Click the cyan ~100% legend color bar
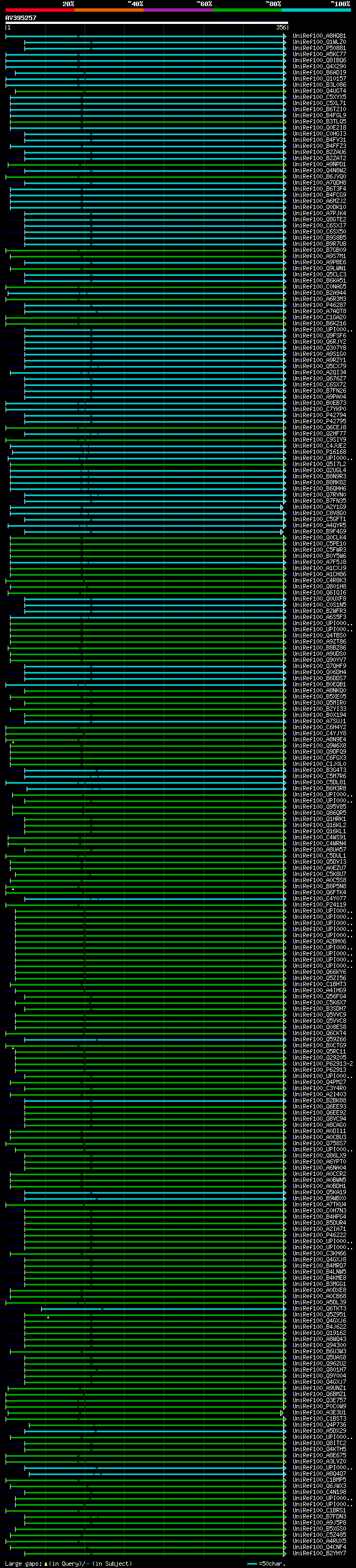The image size is (356, 1568). pyautogui.click(x=317, y=10)
